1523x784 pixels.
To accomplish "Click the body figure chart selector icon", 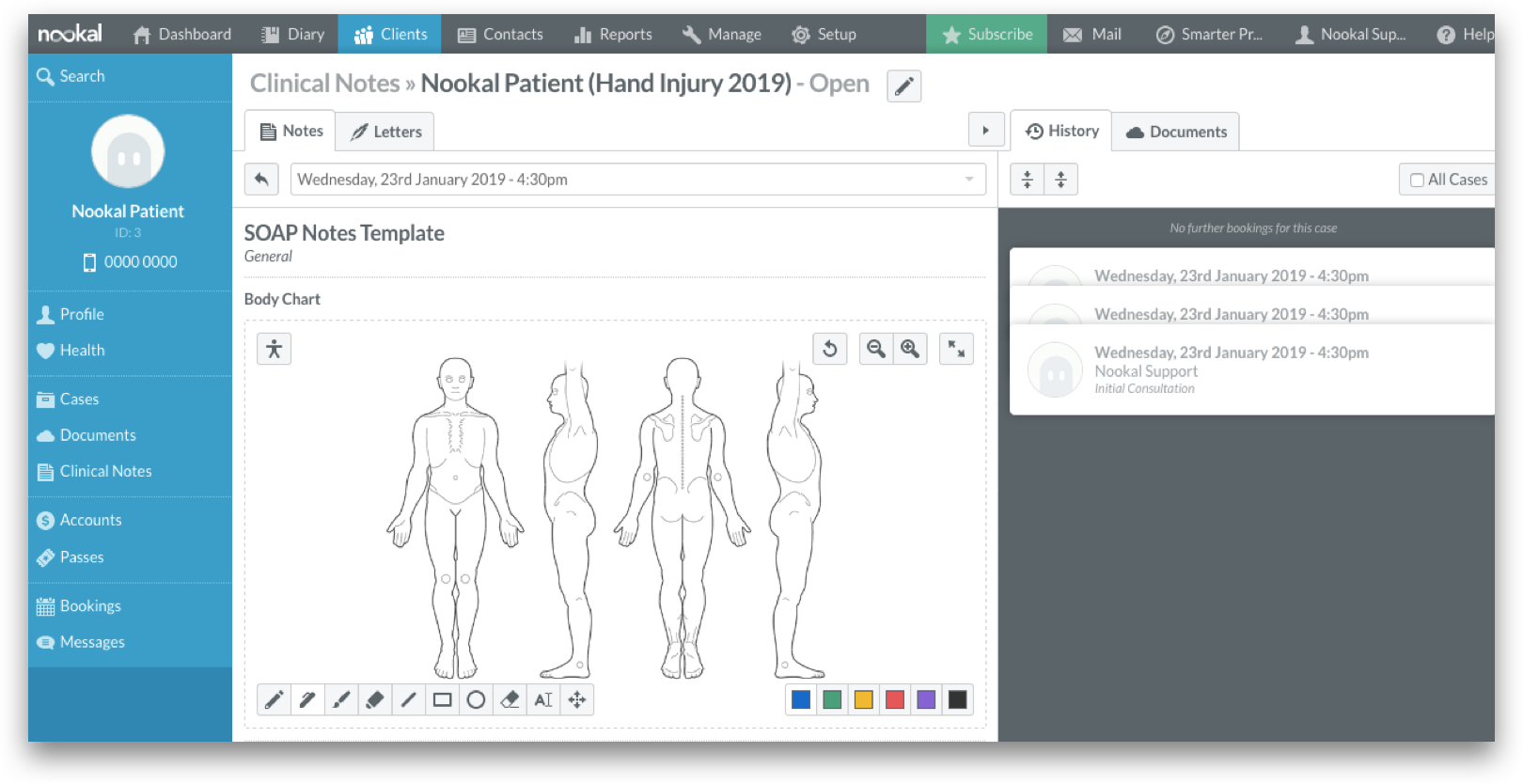I will pos(274,349).
